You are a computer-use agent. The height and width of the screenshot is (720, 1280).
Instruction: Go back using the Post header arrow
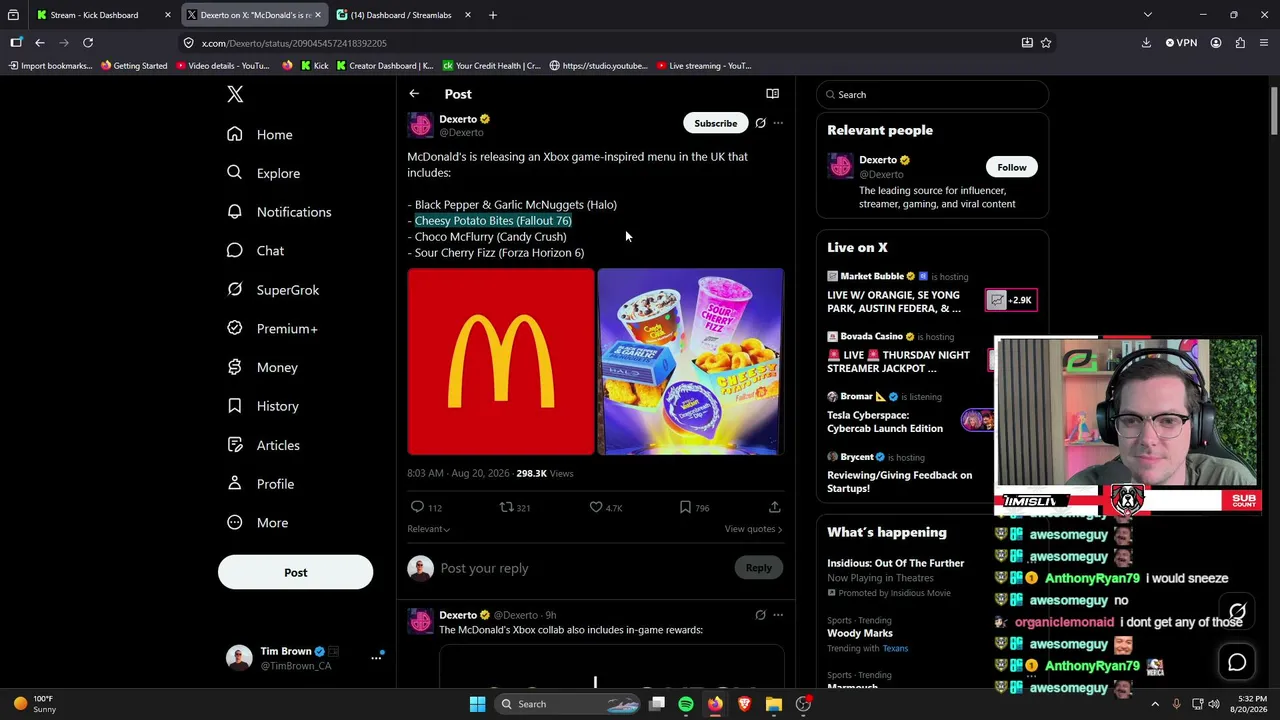pyautogui.click(x=414, y=94)
